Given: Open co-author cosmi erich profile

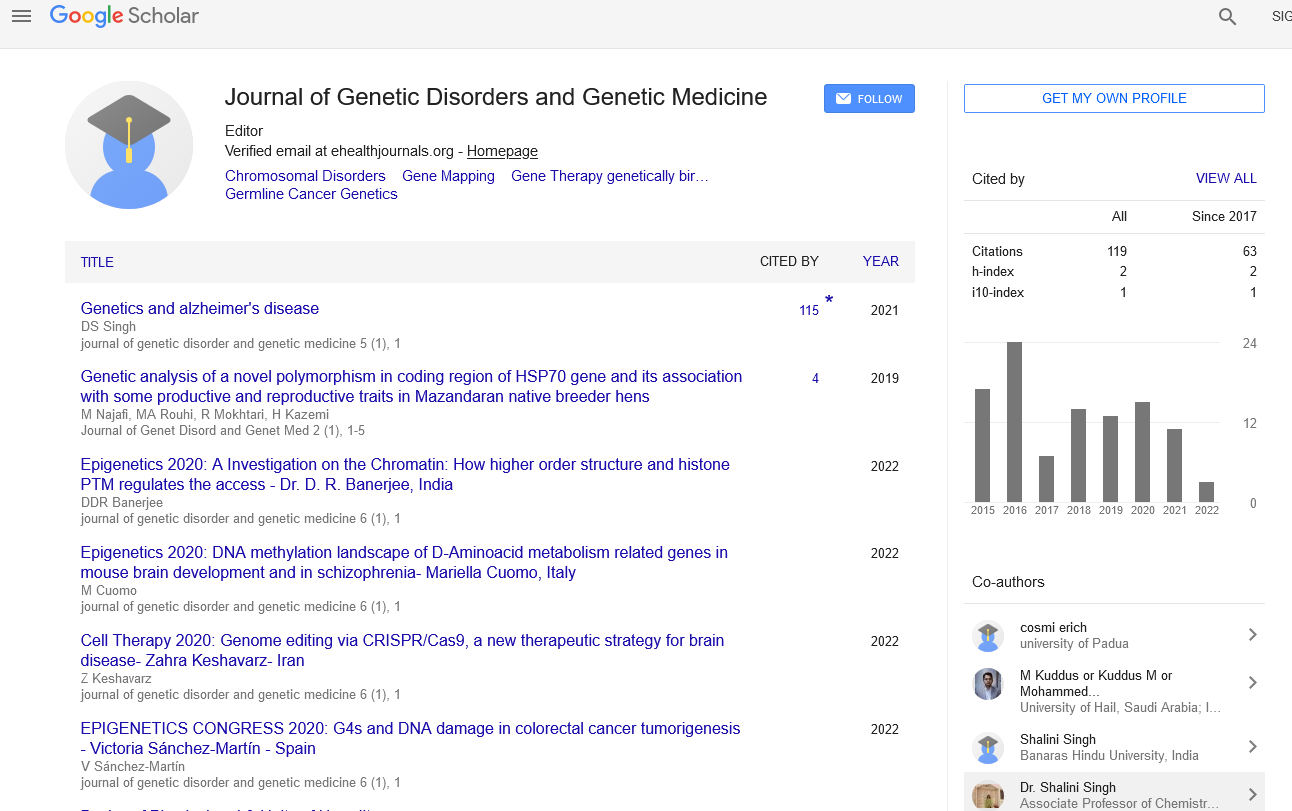Looking at the screenshot, I should (1053, 627).
